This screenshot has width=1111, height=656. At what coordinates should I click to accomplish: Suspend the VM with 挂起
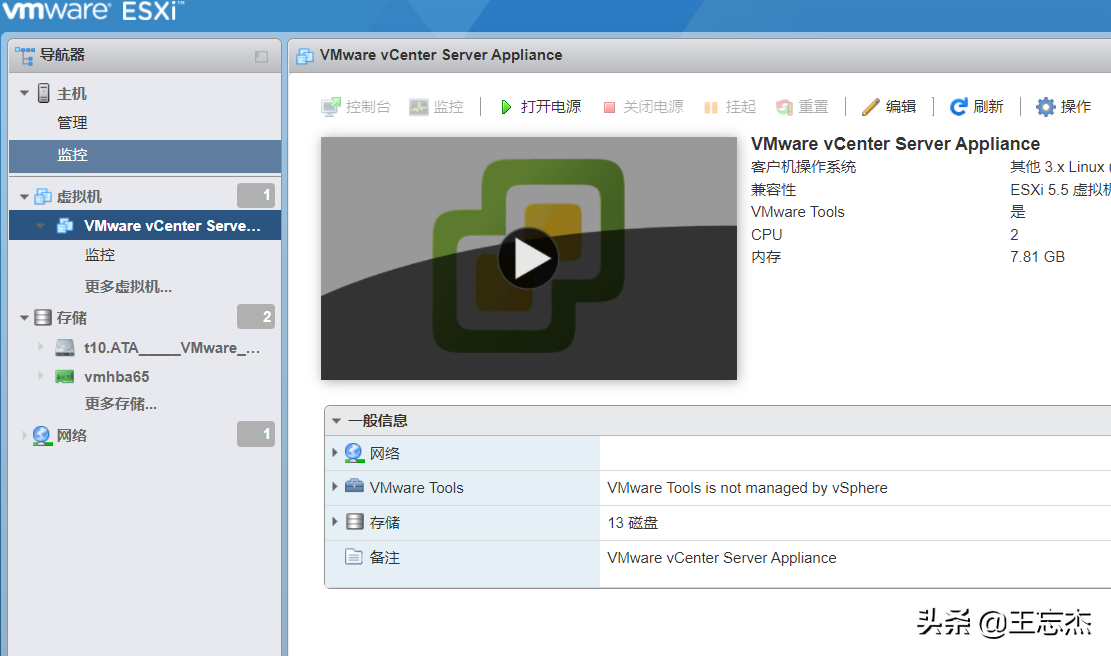(x=731, y=107)
